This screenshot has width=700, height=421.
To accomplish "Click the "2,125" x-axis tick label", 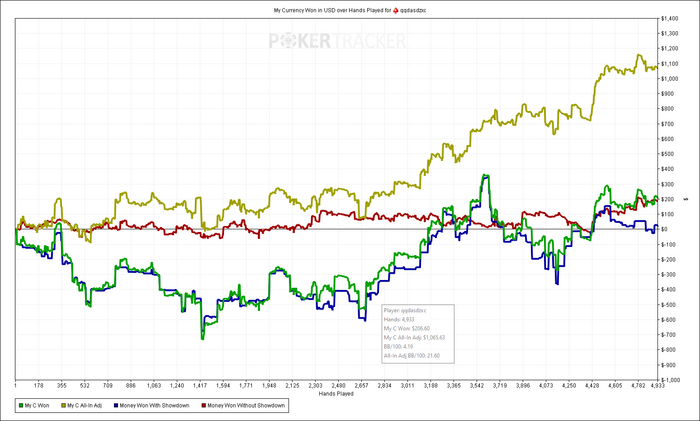I will 292,386.
